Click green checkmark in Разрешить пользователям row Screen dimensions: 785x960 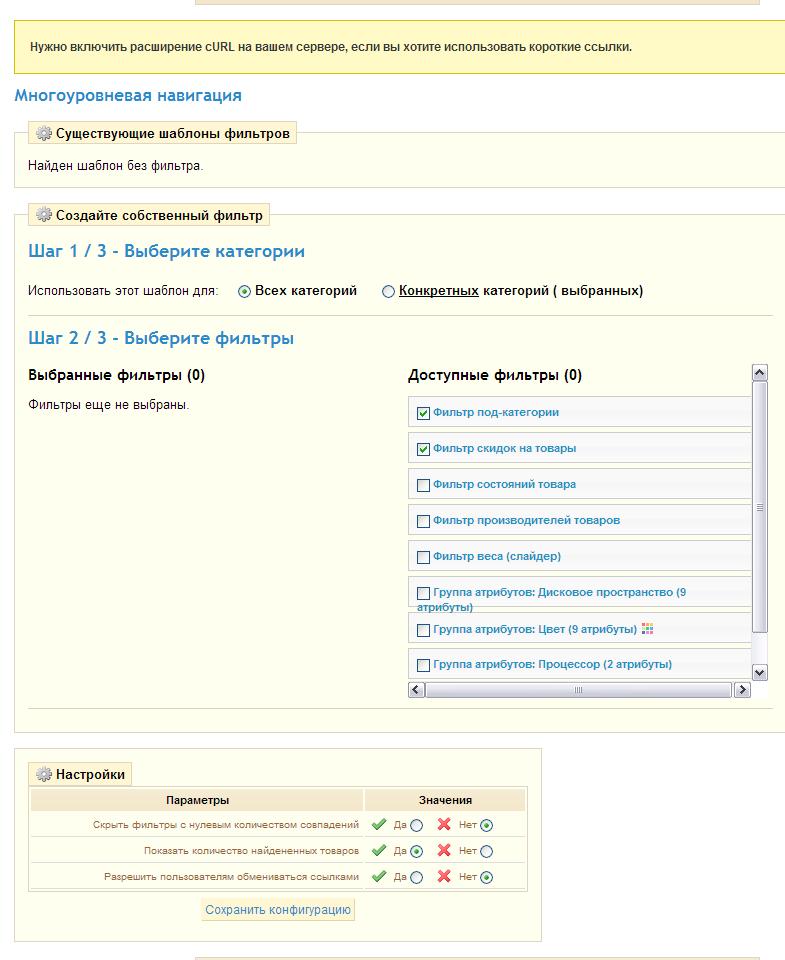coord(379,877)
